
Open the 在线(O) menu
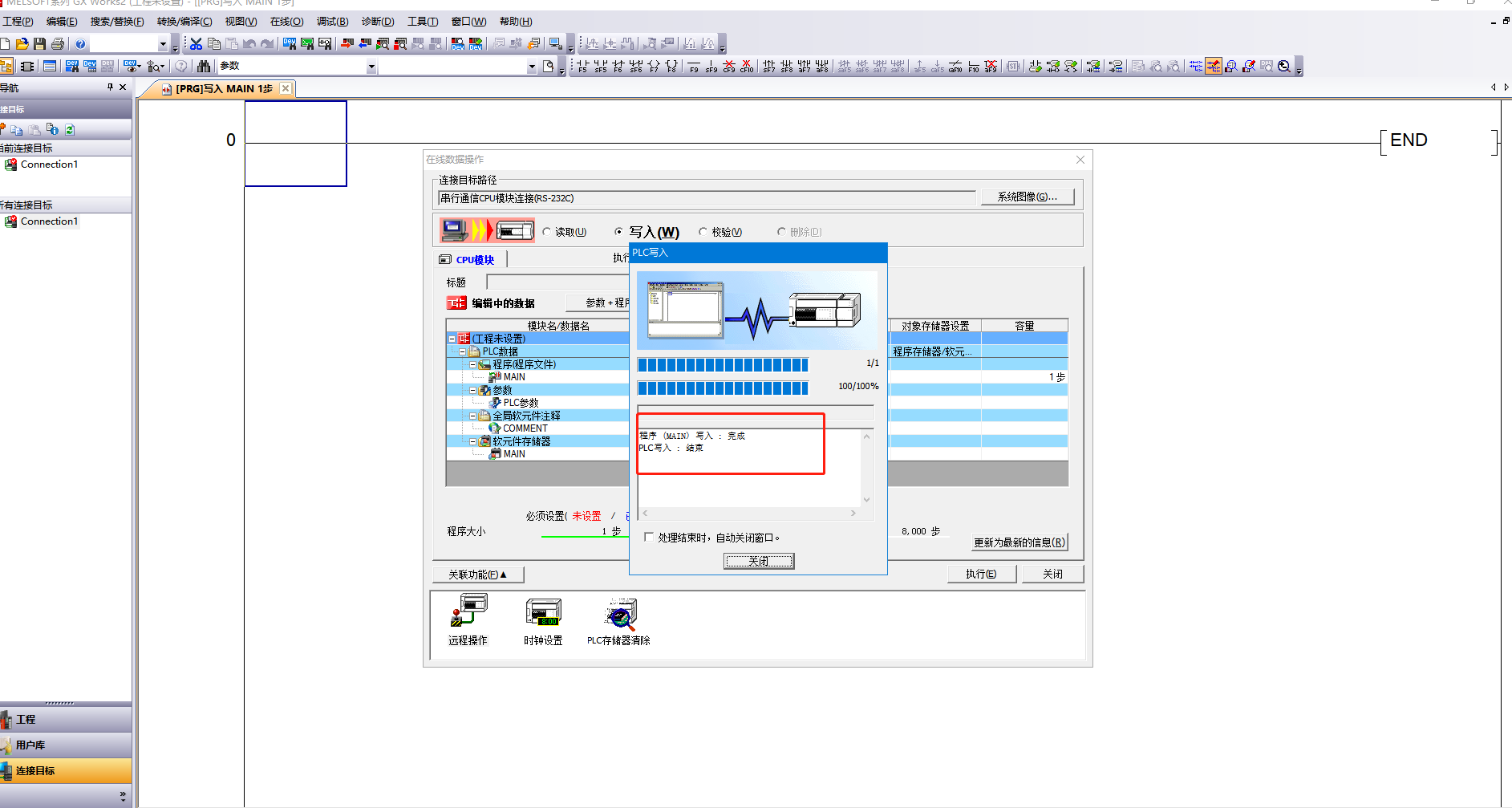pos(286,22)
